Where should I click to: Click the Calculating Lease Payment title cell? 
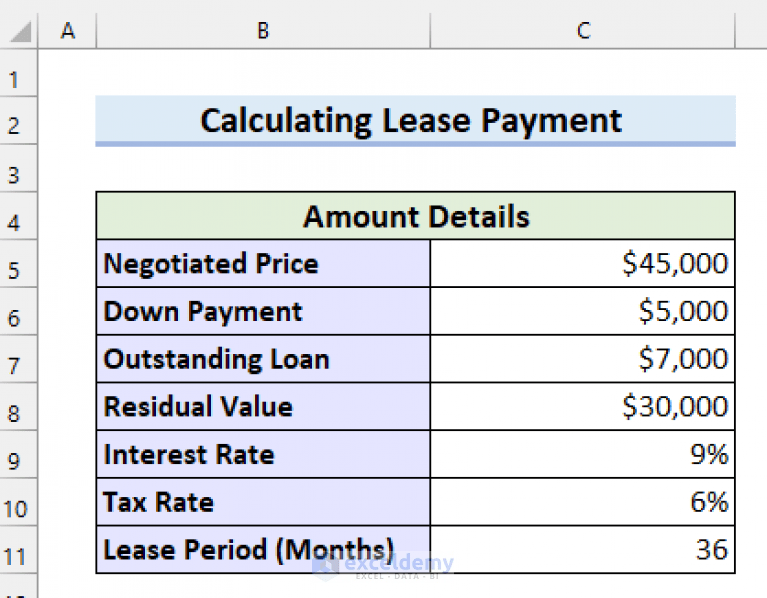tap(415, 120)
